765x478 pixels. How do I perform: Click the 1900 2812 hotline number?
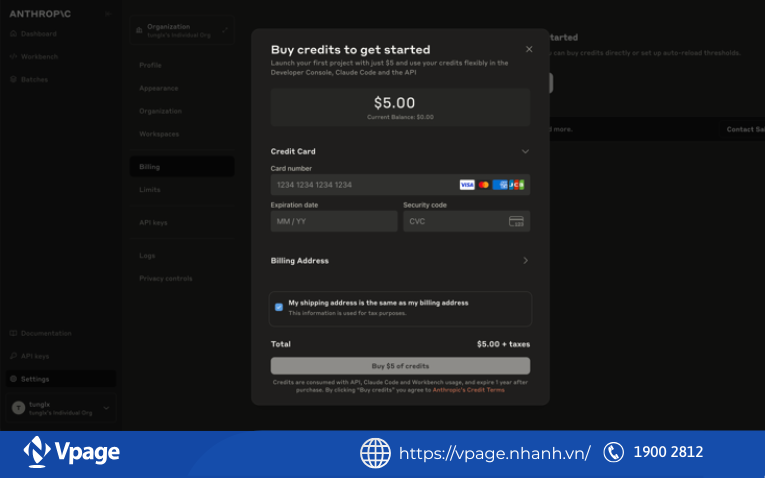[x=668, y=452]
